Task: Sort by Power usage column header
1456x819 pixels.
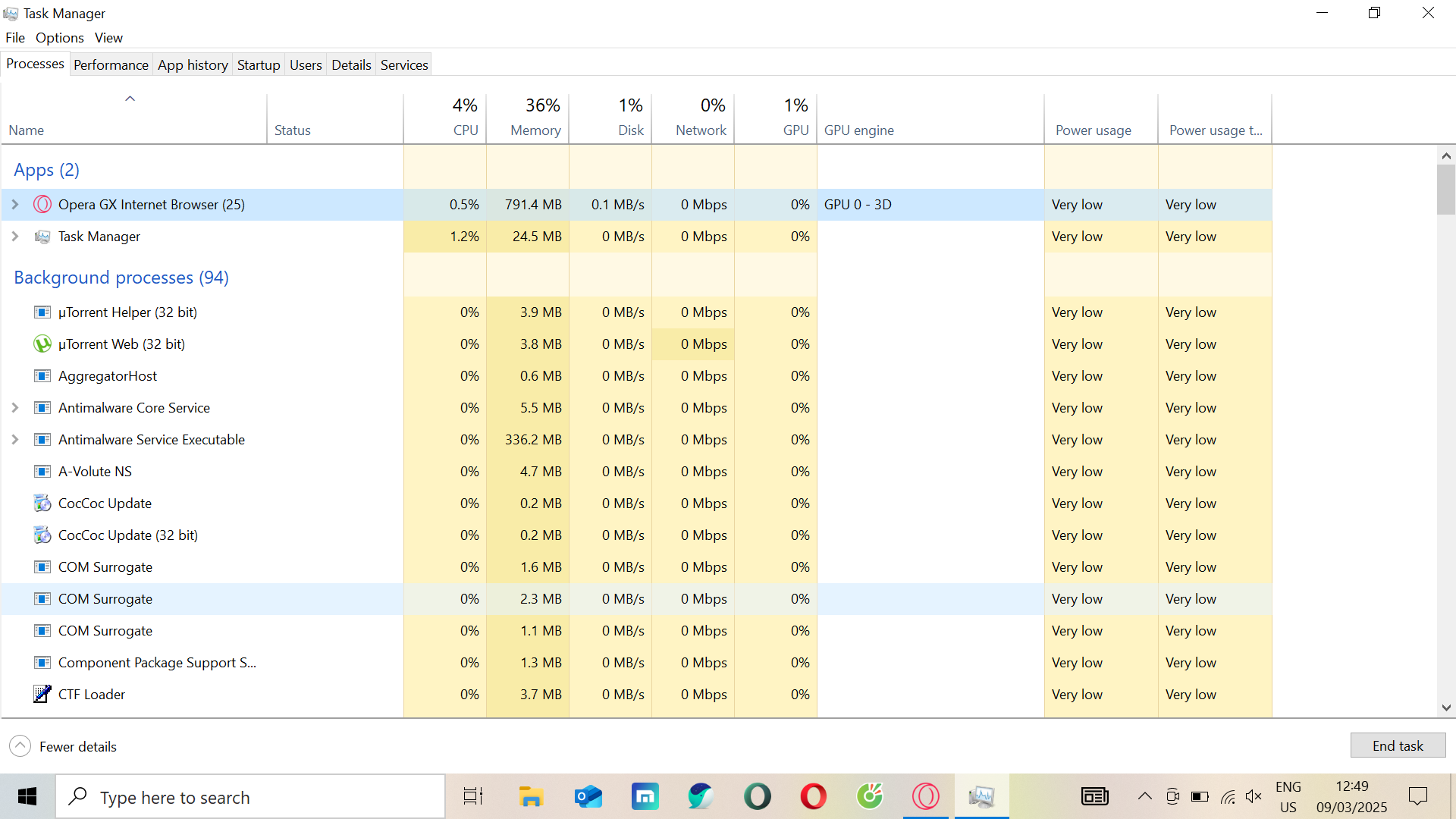Action: (x=1101, y=119)
